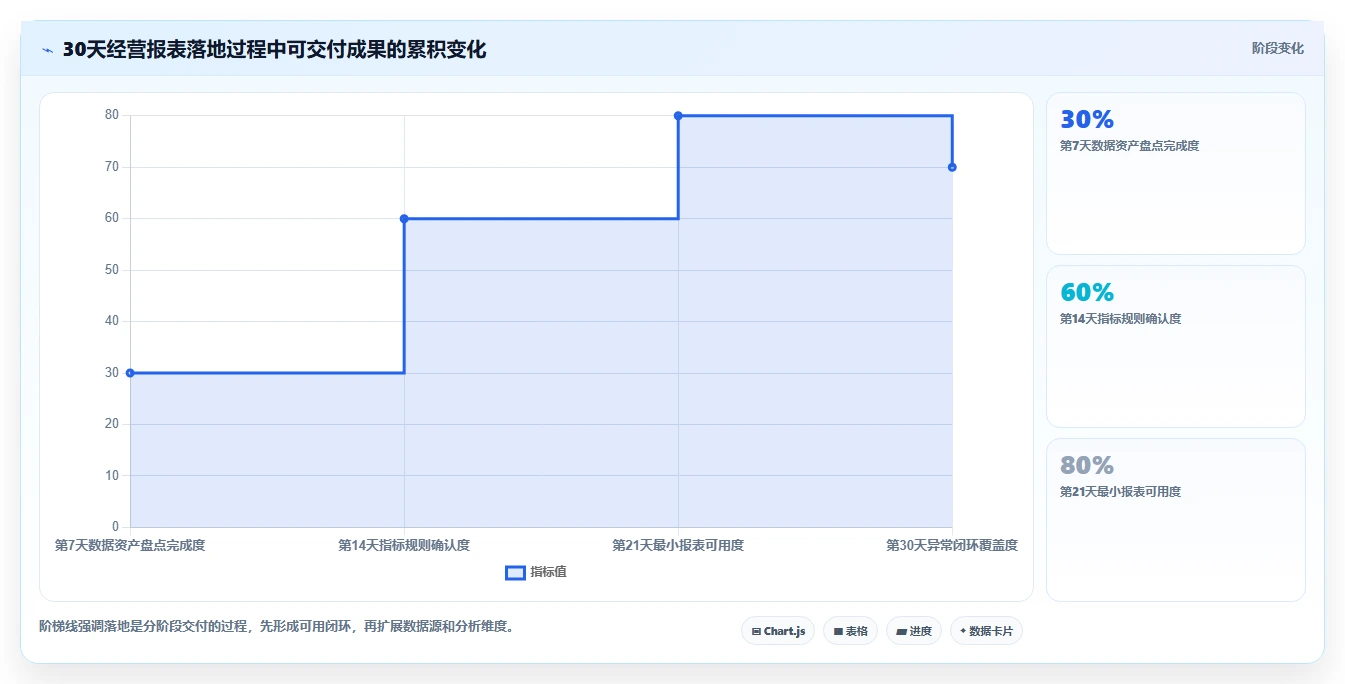Screen dimensions: 1345x684
Task: Click card label 第14天指标规则确认度
Action: pos(1120,319)
